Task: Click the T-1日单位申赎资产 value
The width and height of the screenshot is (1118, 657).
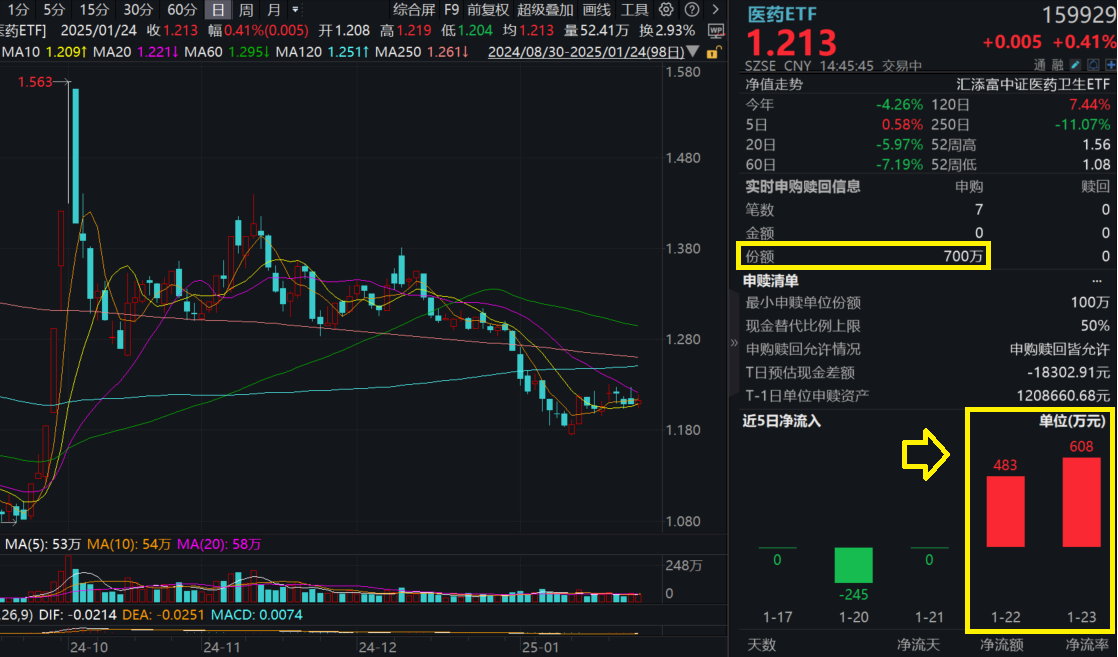Action: [1063, 395]
